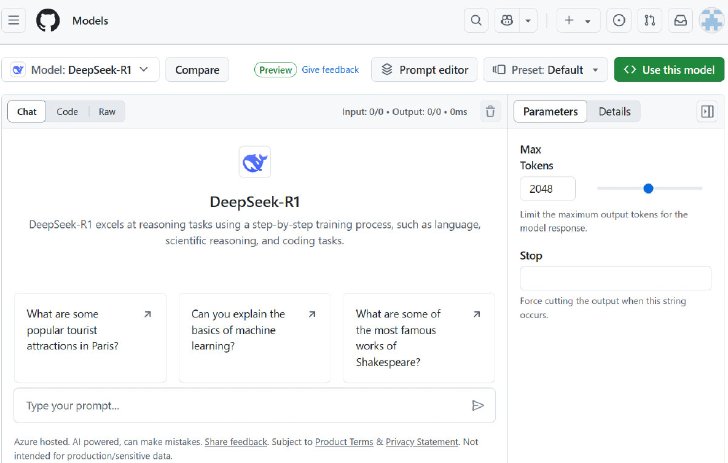Image resolution: width=728 pixels, height=463 pixels.
Task: Adjust the Max Tokens slider handle
Action: click(x=648, y=189)
